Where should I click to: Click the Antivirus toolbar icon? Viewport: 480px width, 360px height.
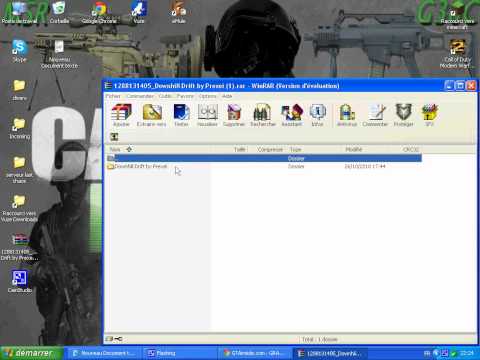click(x=347, y=115)
